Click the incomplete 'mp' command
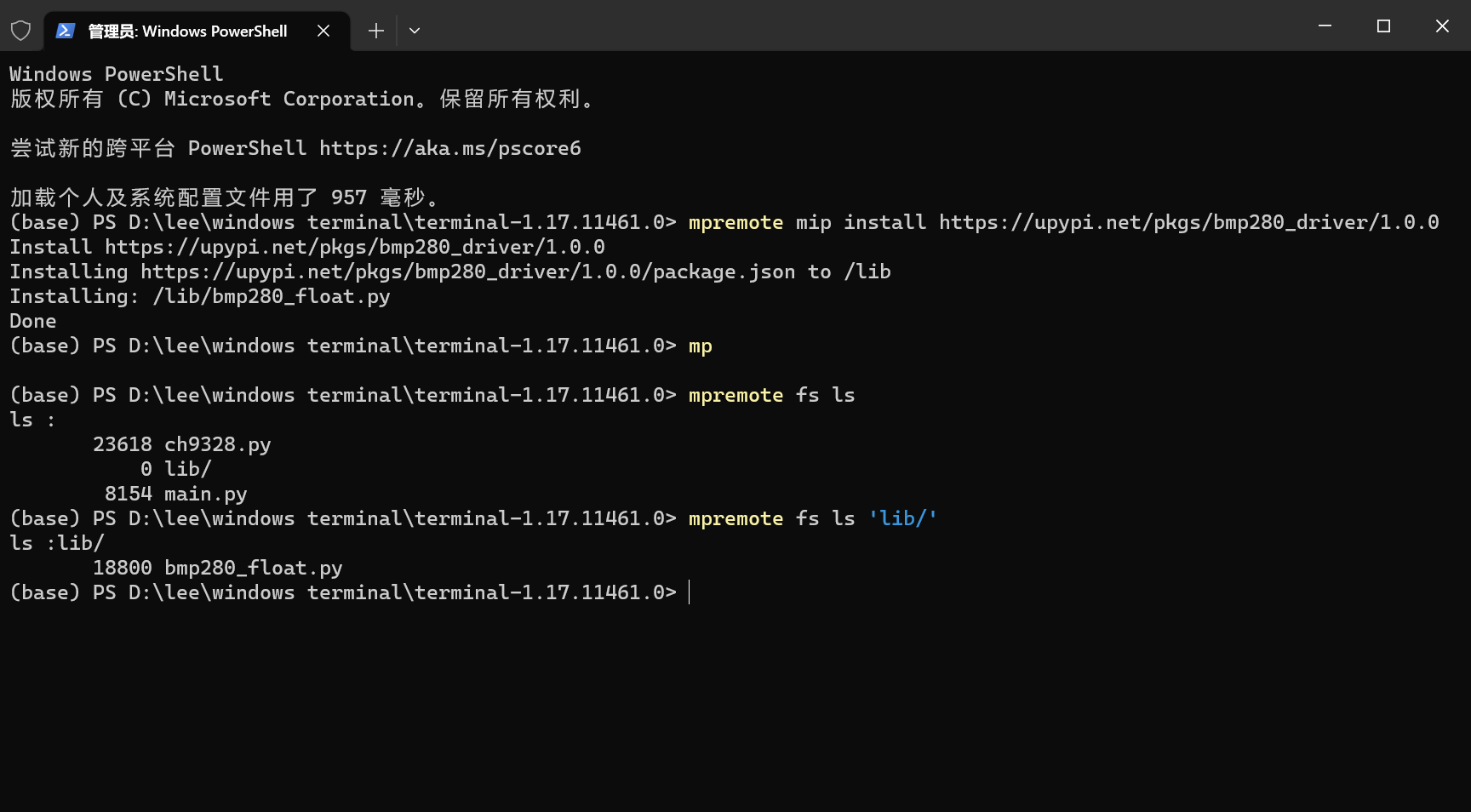 (701, 346)
